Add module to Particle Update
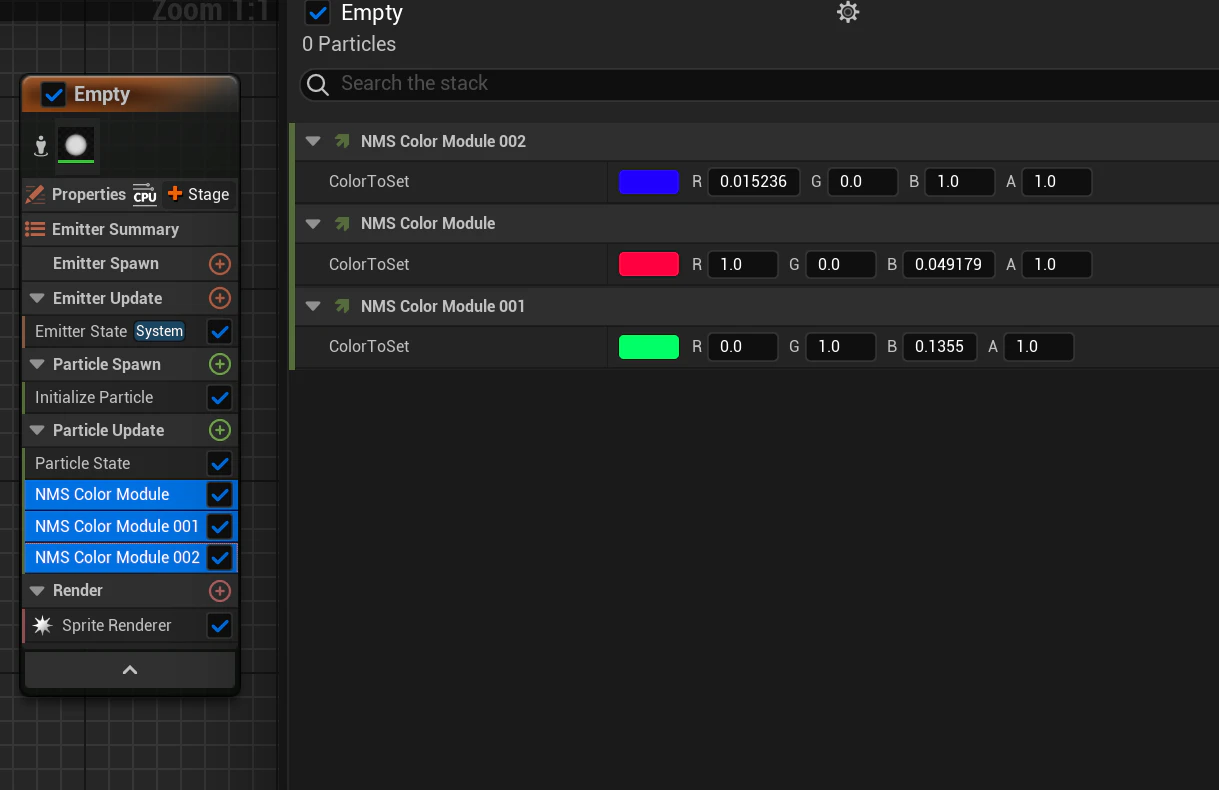Viewport: 1219px width, 790px height. coord(220,430)
